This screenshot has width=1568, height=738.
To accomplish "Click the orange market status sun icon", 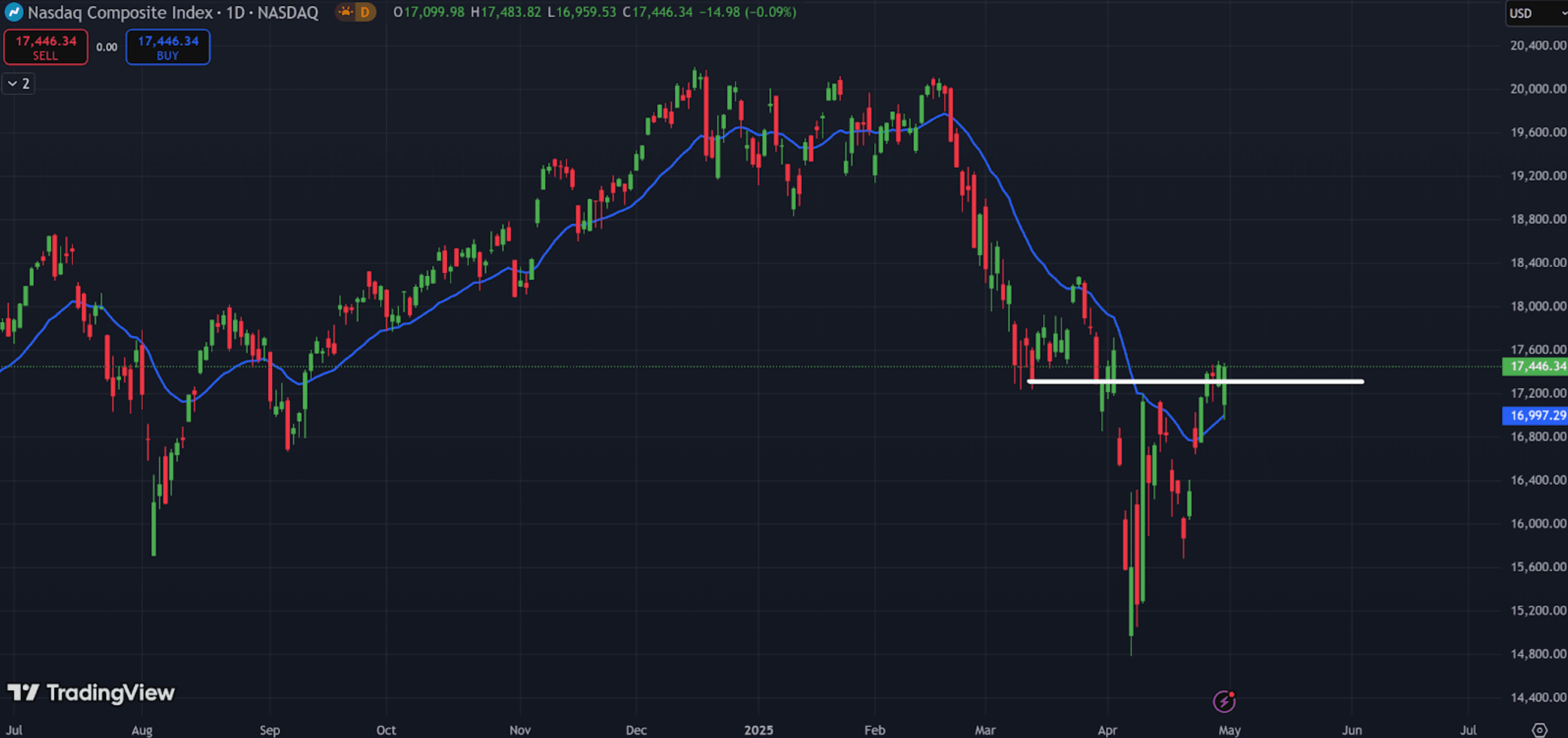I will click(346, 12).
